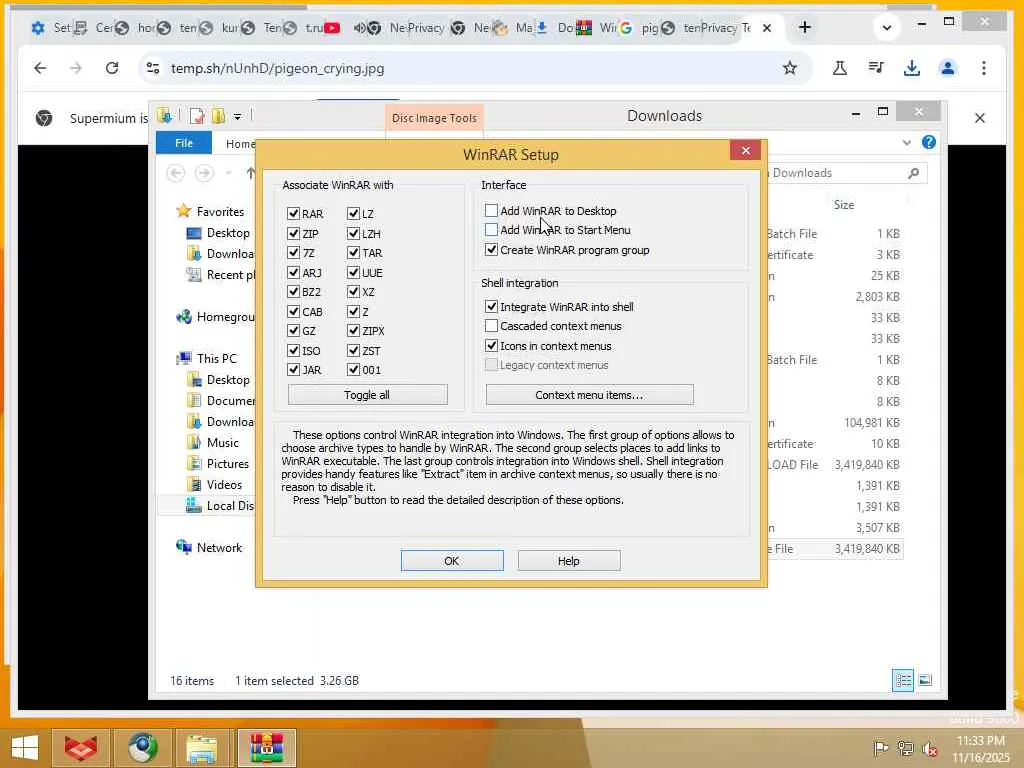
Task: Select Homegroup in navigation pane
Action: pos(225,317)
